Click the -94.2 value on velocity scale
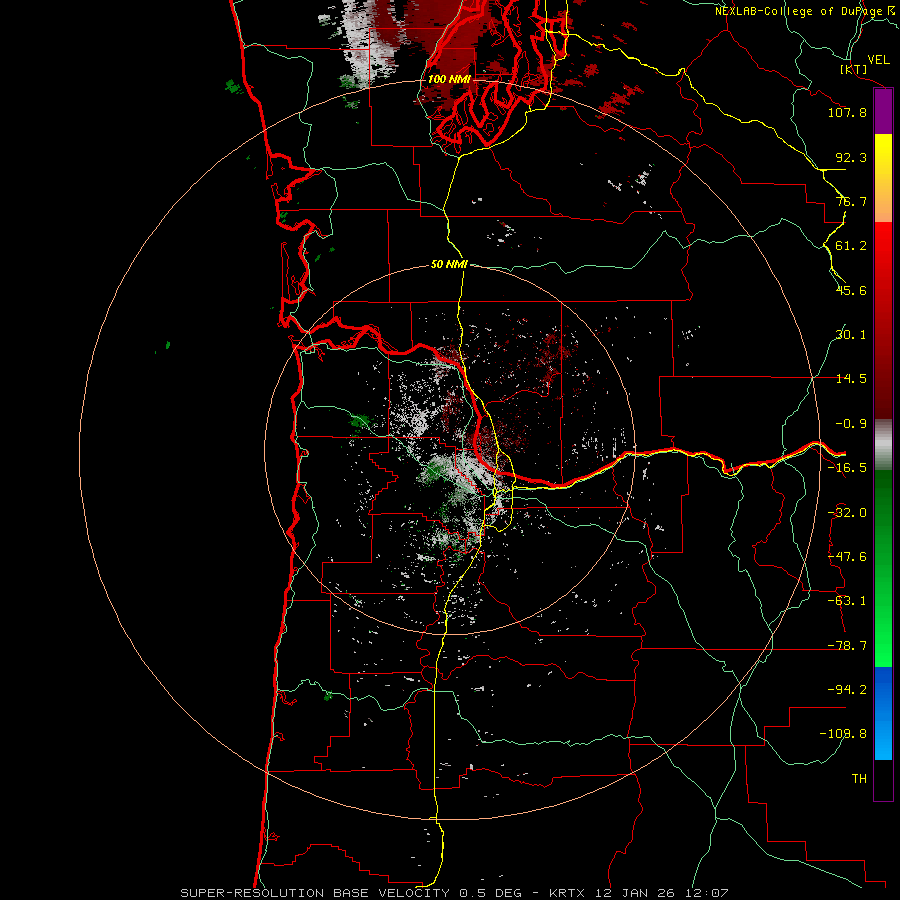 point(847,690)
